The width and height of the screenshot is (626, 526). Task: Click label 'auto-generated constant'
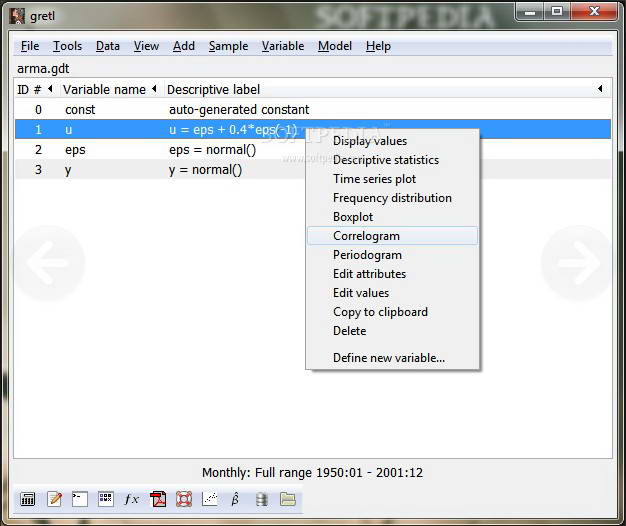(x=239, y=109)
